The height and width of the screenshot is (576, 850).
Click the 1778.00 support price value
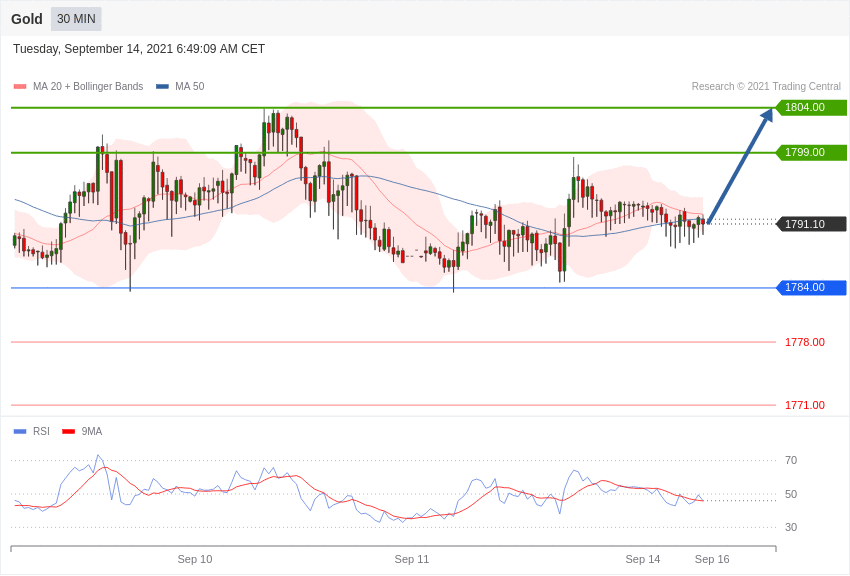(804, 342)
